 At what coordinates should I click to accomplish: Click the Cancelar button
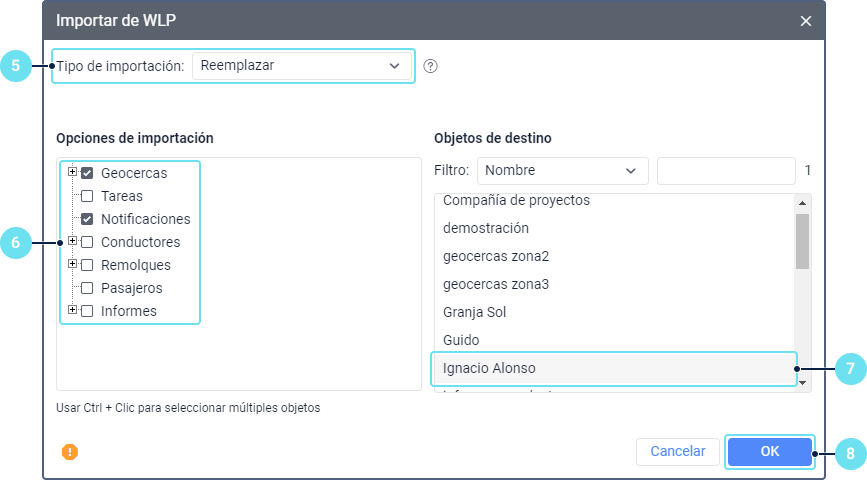point(678,452)
